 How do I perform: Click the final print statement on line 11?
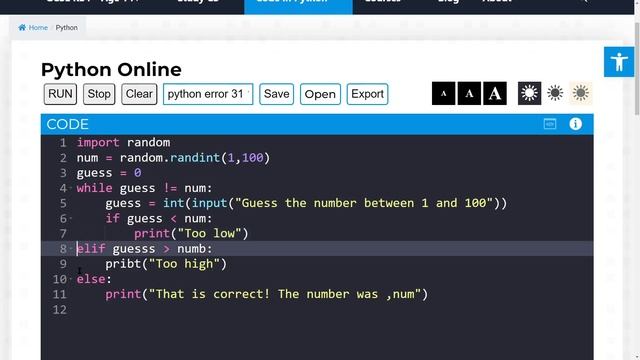[267, 294]
